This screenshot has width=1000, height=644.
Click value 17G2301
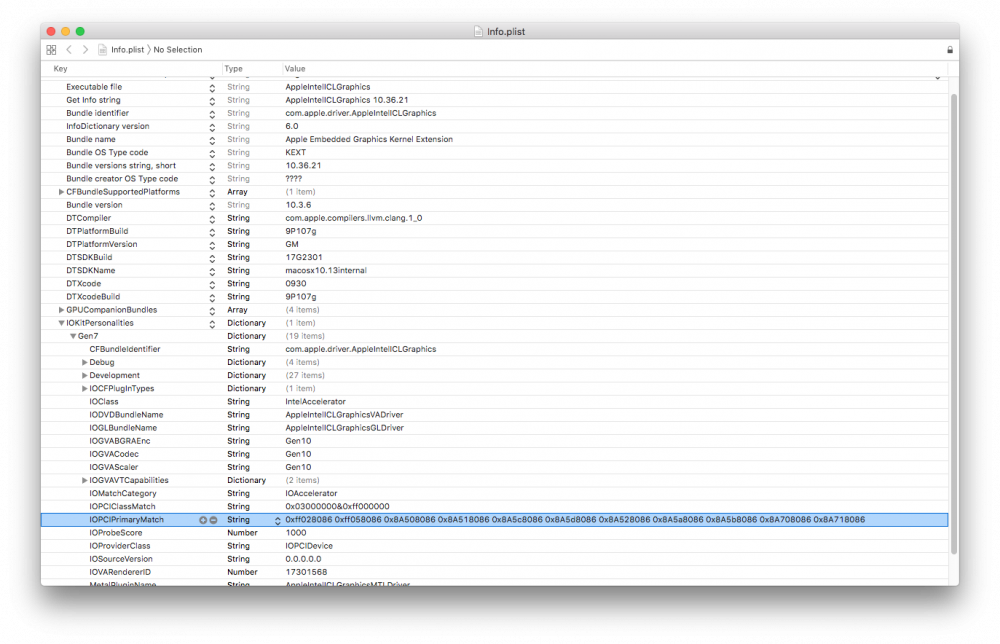tap(304, 258)
